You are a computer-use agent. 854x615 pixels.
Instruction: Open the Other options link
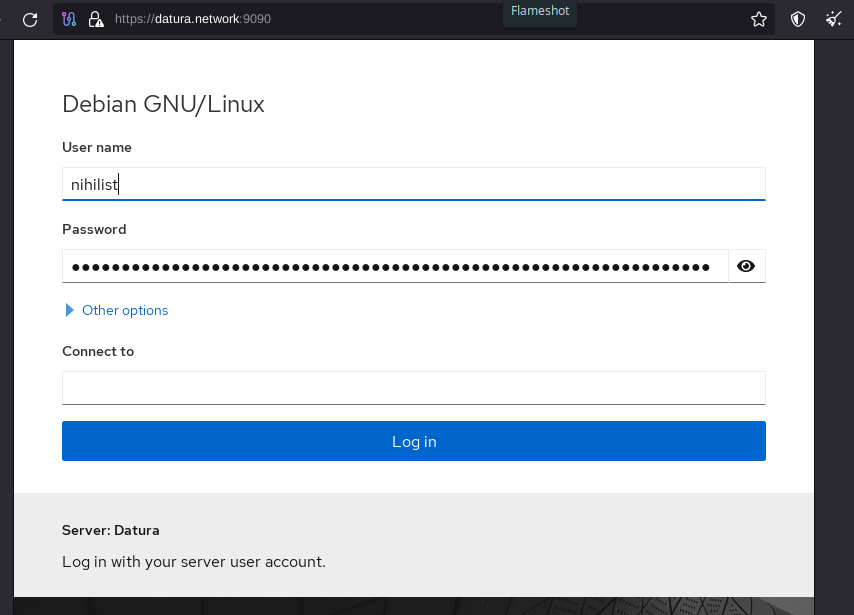[125, 310]
